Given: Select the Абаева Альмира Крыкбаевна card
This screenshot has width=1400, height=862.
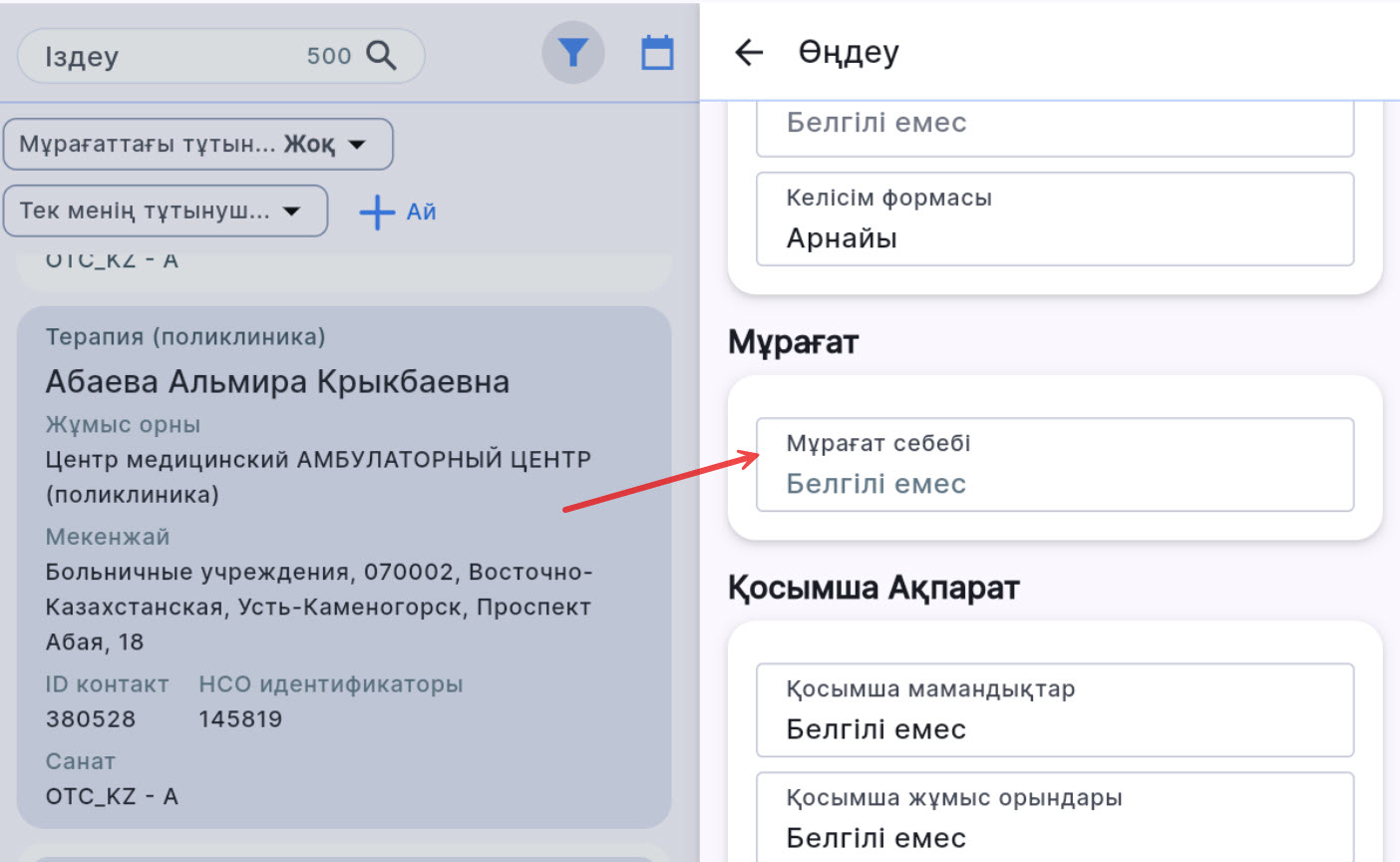Looking at the screenshot, I should pyautogui.click(x=277, y=382).
